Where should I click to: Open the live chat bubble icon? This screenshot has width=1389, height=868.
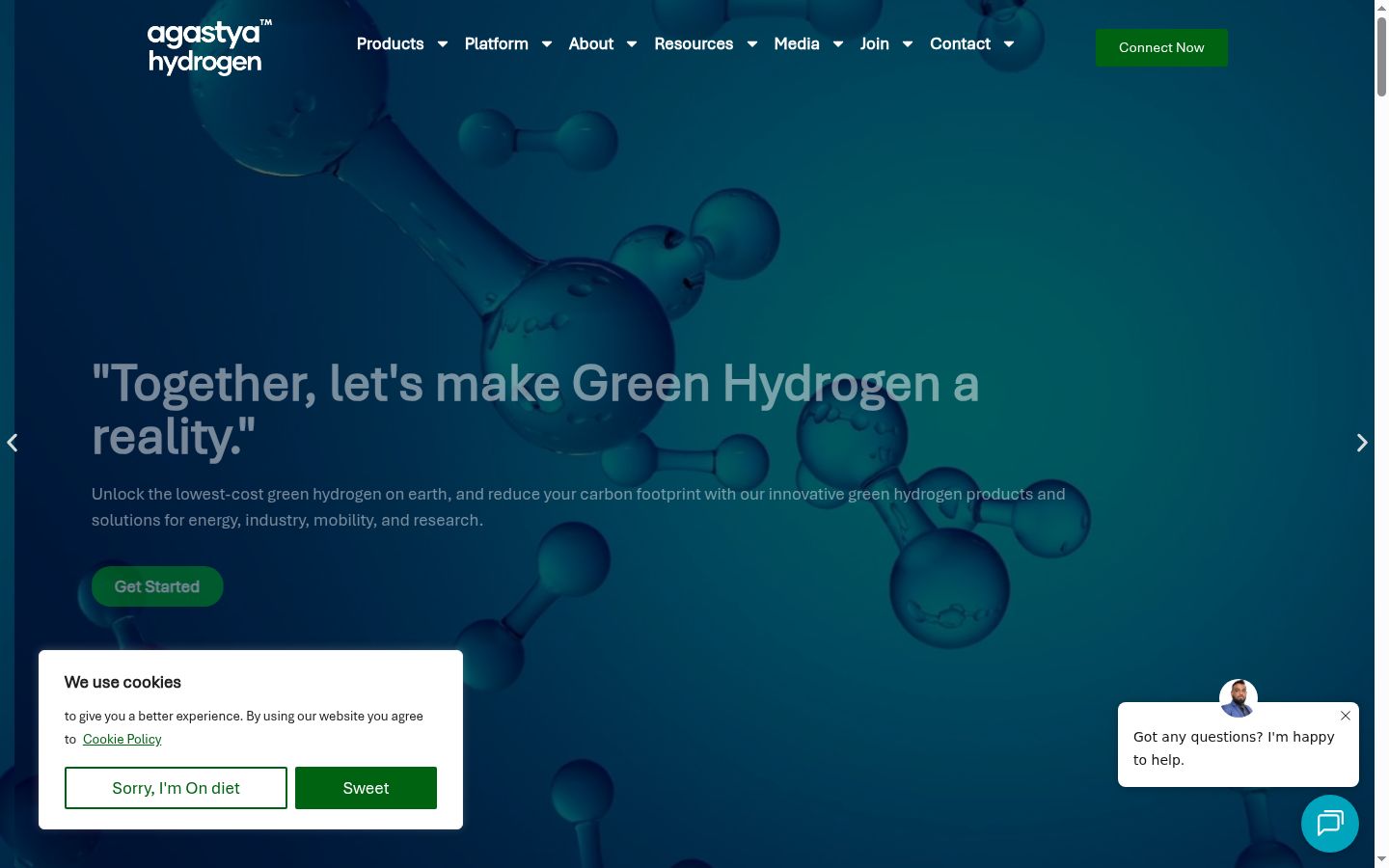[x=1329, y=823]
